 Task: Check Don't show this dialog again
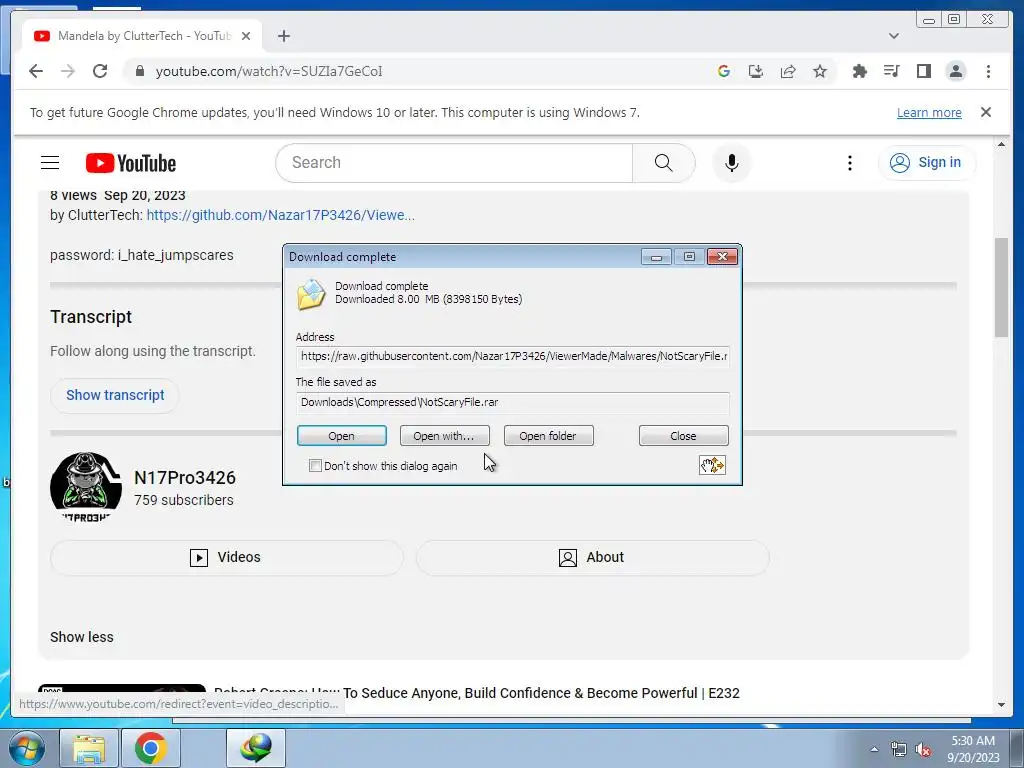point(315,466)
